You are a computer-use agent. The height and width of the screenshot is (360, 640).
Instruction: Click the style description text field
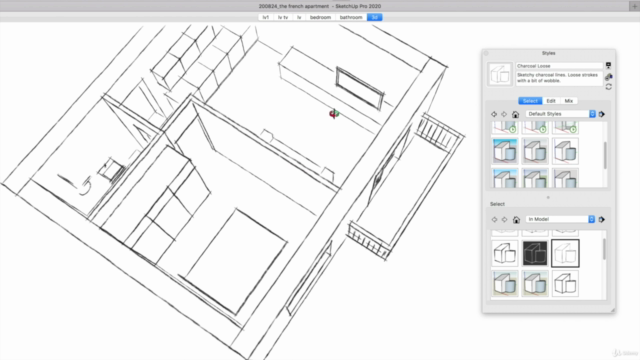(559, 78)
